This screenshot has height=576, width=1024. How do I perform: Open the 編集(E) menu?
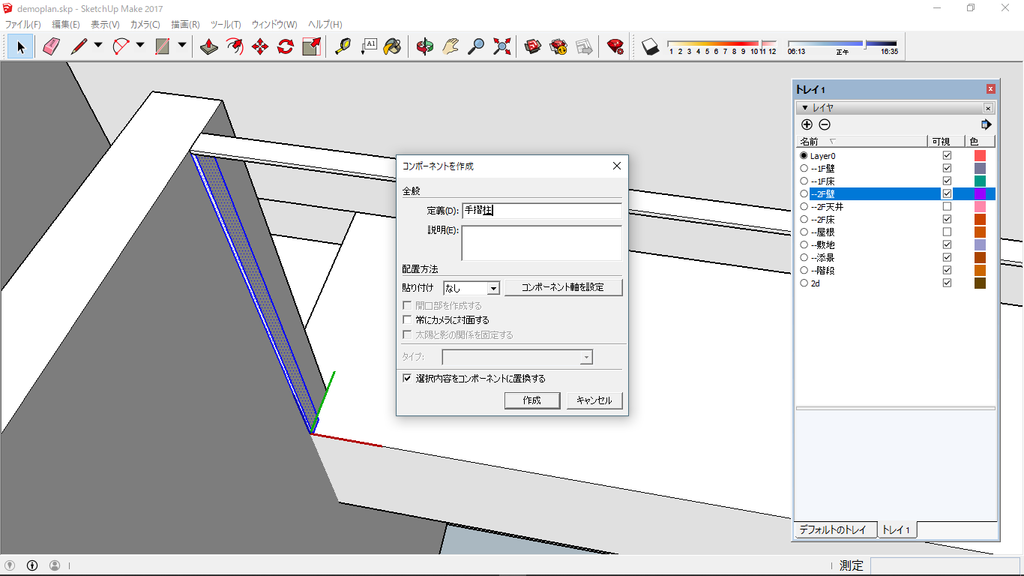66,24
